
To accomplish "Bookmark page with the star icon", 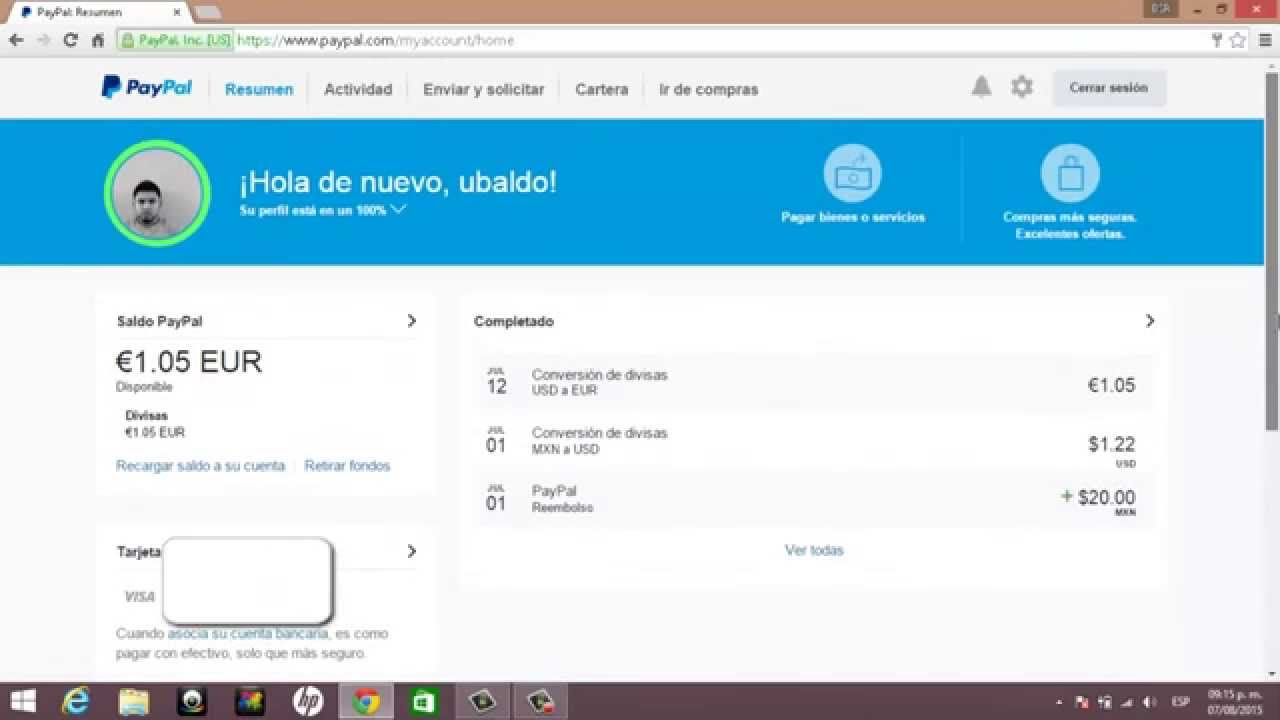I will (x=1237, y=40).
